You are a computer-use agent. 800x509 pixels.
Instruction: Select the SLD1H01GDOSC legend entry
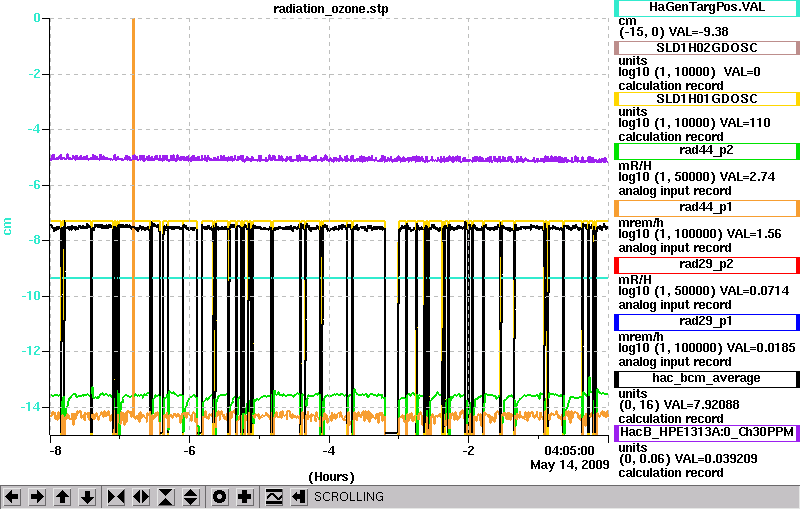(x=707, y=99)
